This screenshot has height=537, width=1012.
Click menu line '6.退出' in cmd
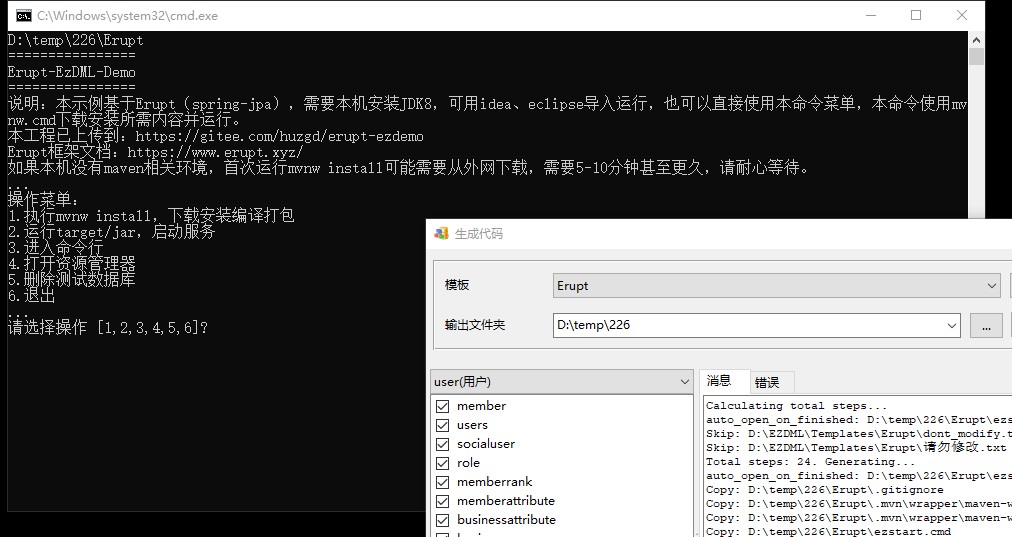point(32,296)
